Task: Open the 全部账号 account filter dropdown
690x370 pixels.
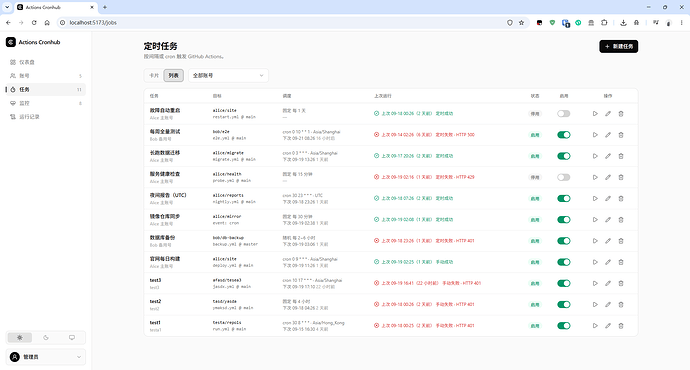Action: 228,75
